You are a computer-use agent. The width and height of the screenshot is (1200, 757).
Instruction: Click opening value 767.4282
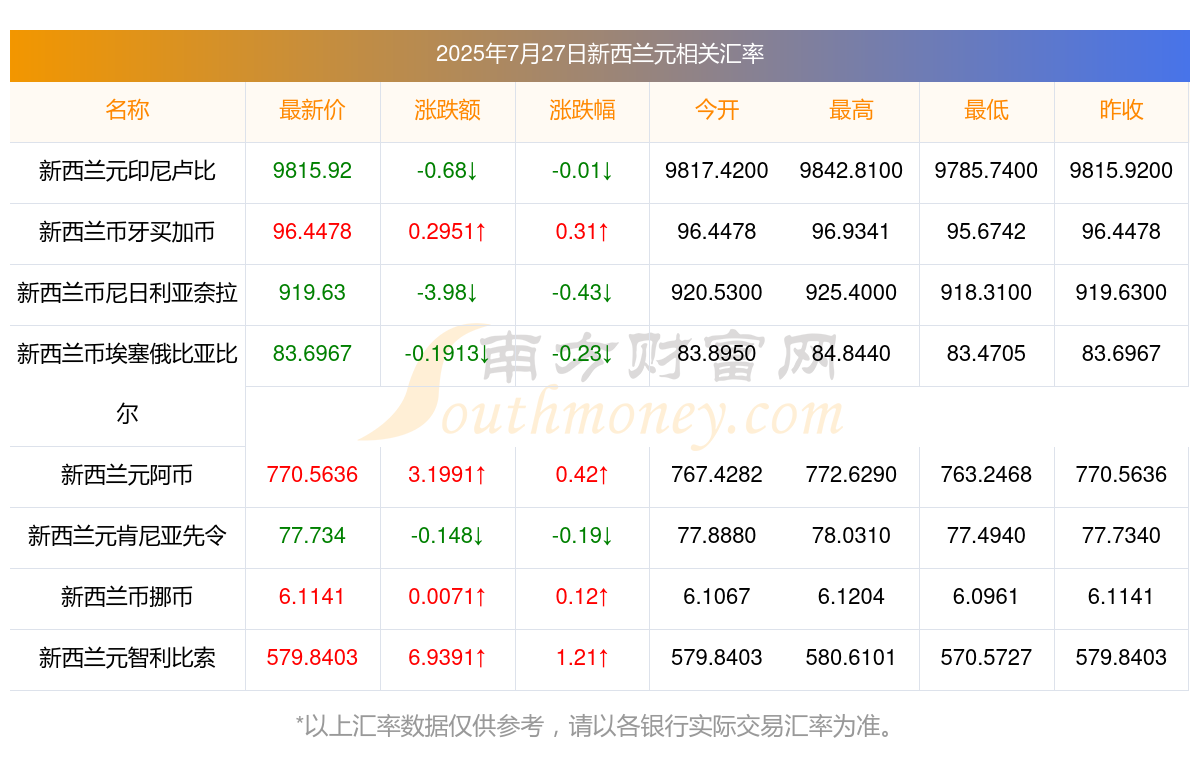717,475
